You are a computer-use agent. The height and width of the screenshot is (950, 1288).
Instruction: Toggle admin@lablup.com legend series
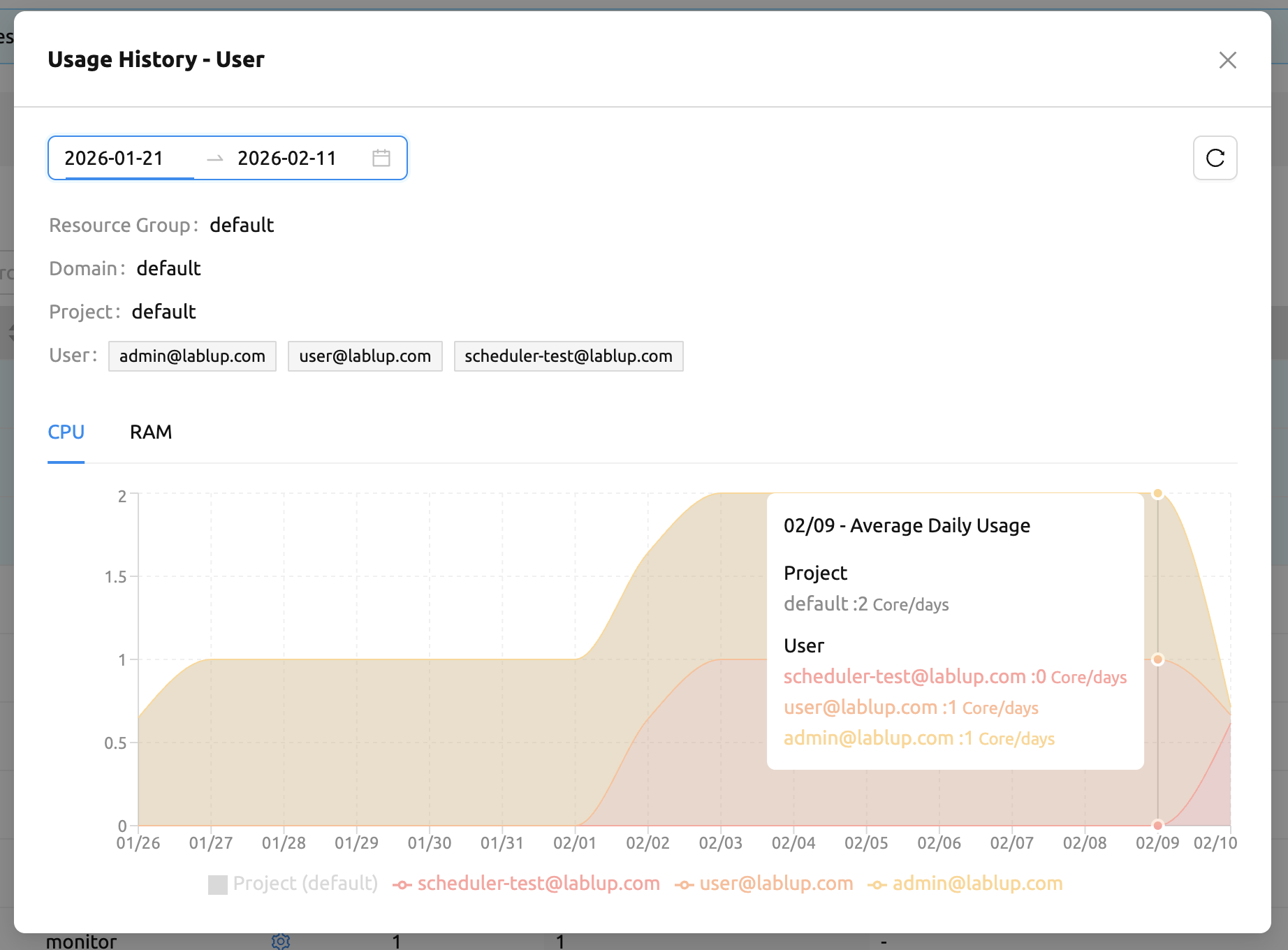pyautogui.click(x=965, y=884)
